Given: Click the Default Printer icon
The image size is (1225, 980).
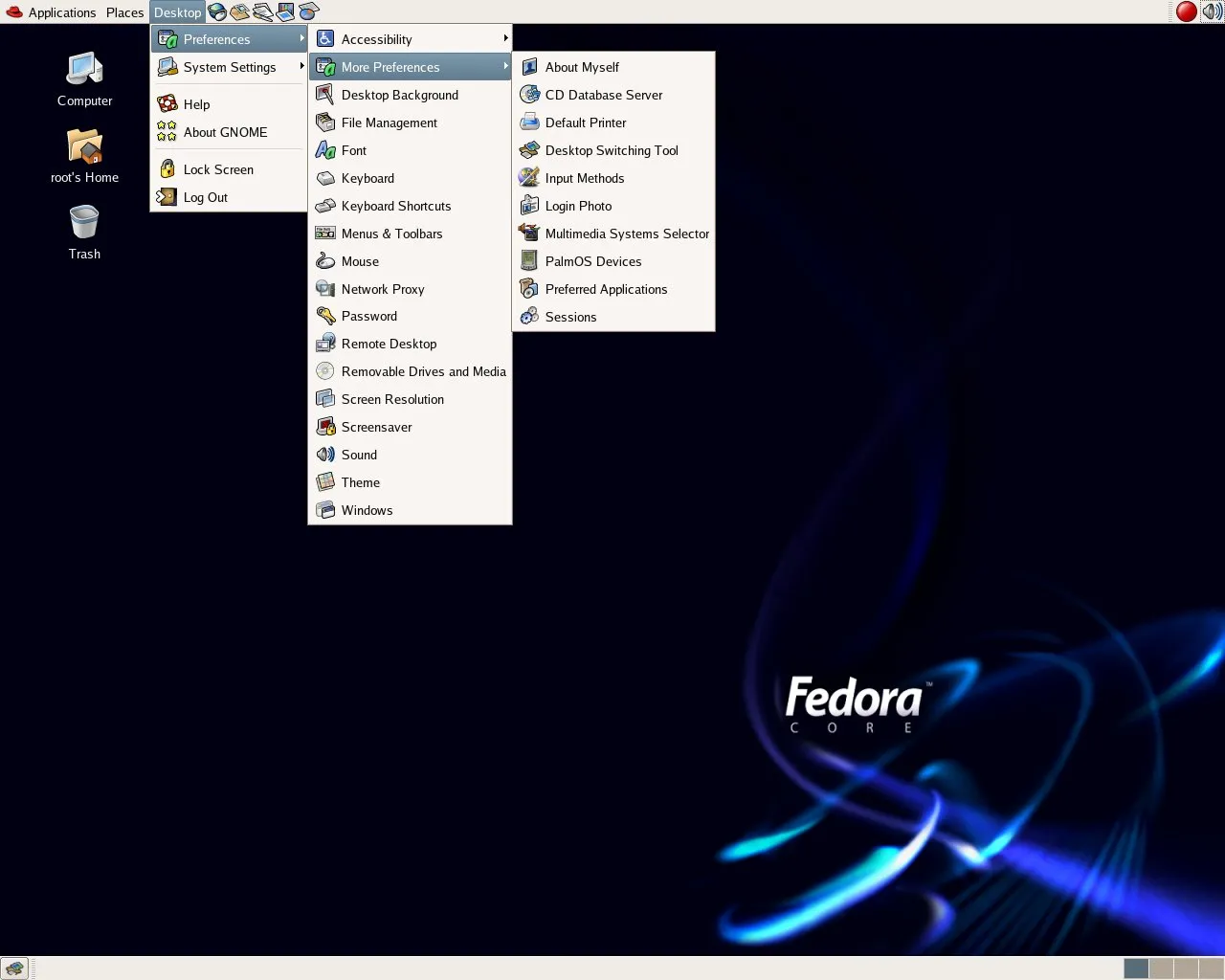Looking at the screenshot, I should click(x=529, y=122).
